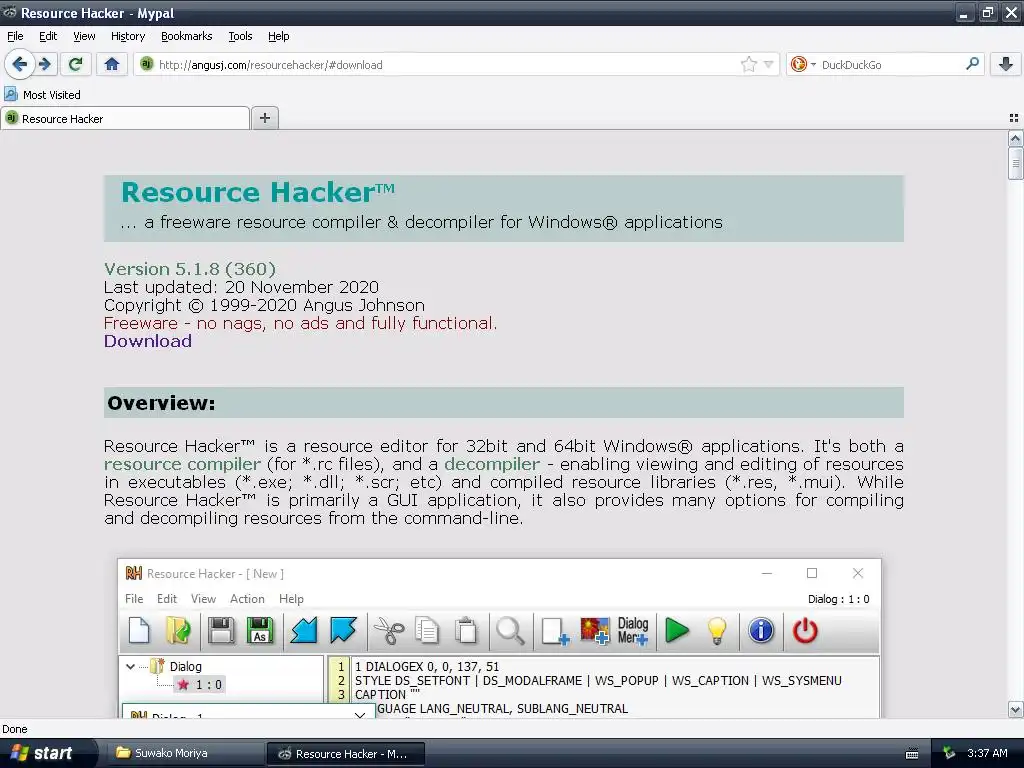The height and width of the screenshot is (768, 1024).
Task: Click the 3:37 AM clock
Action: 987,753
